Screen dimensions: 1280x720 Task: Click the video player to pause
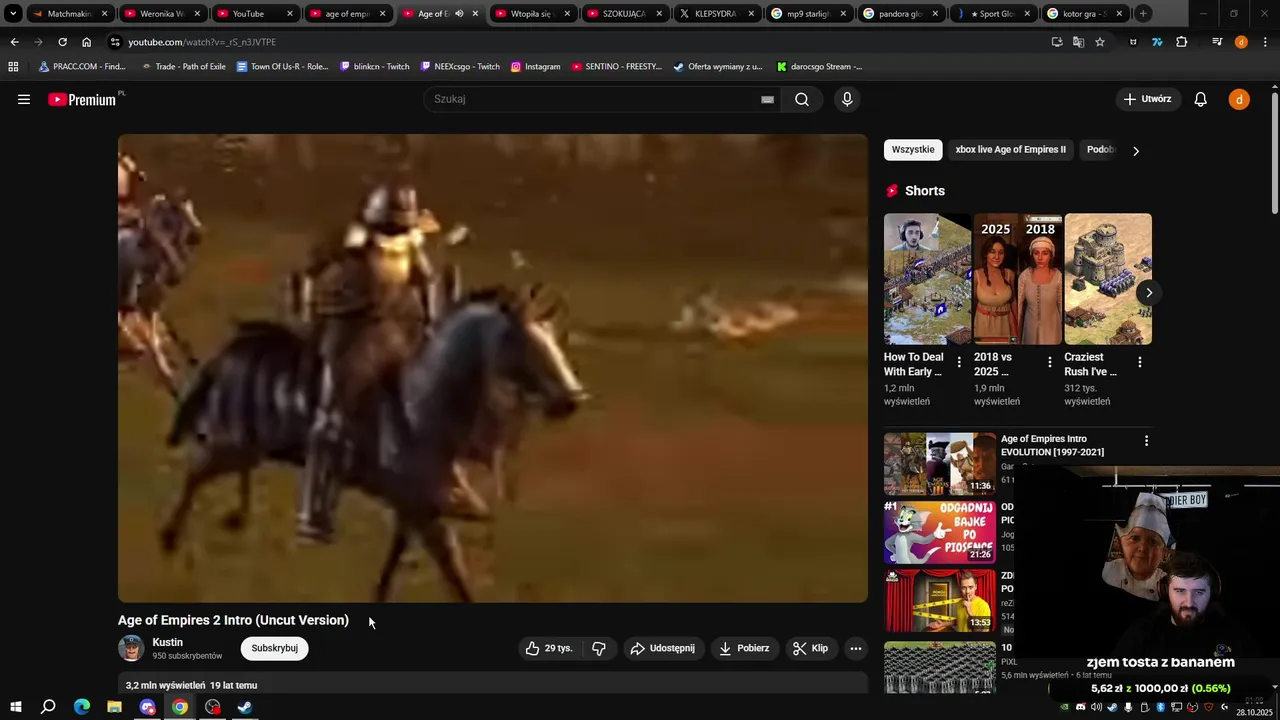click(493, 368)
